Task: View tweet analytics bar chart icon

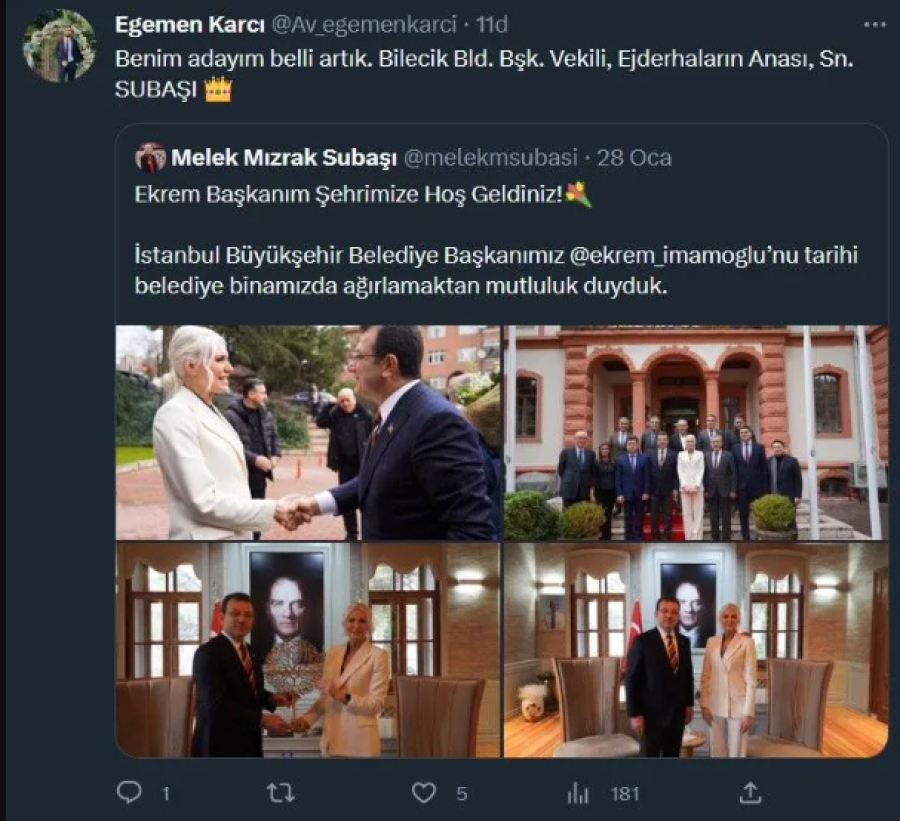Action: (x=578, y=793)
